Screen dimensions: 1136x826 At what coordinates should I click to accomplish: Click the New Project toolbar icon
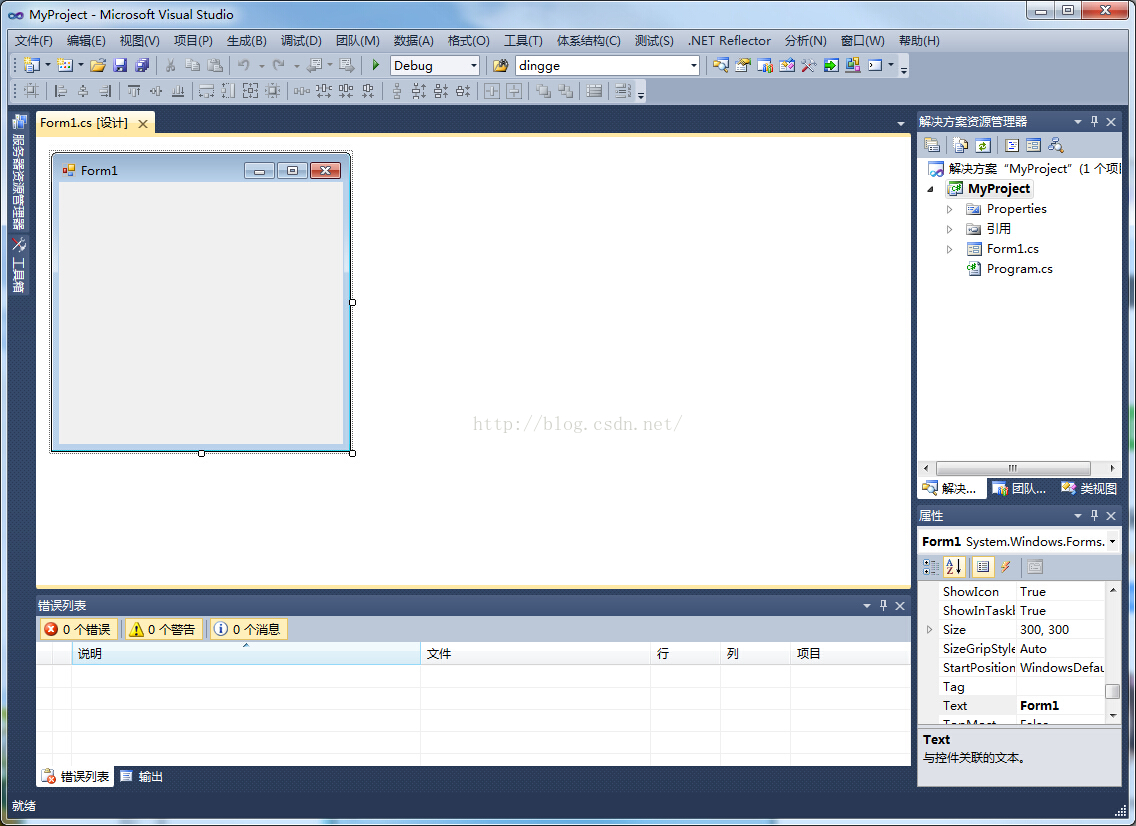31,65
